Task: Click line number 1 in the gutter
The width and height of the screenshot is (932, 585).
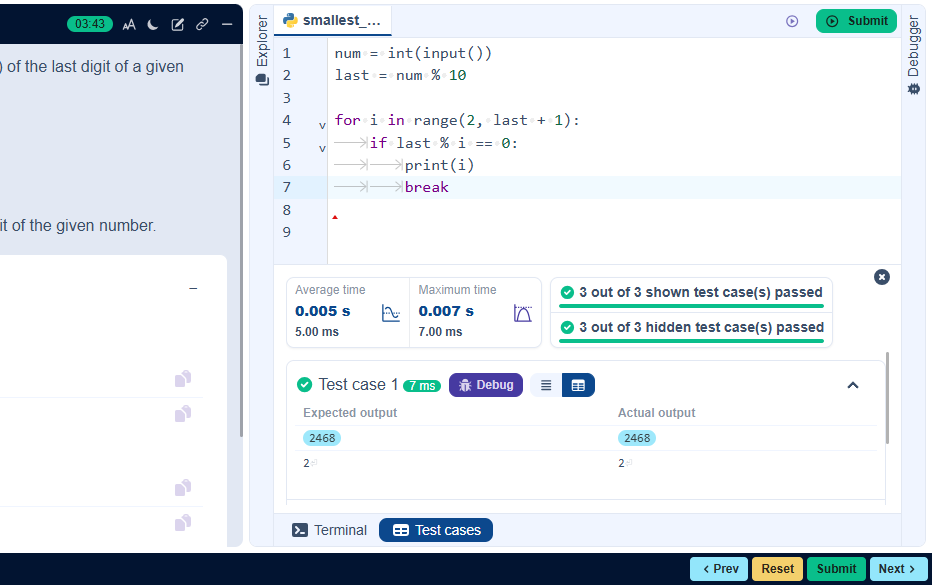Action: (x=286, y=54)
